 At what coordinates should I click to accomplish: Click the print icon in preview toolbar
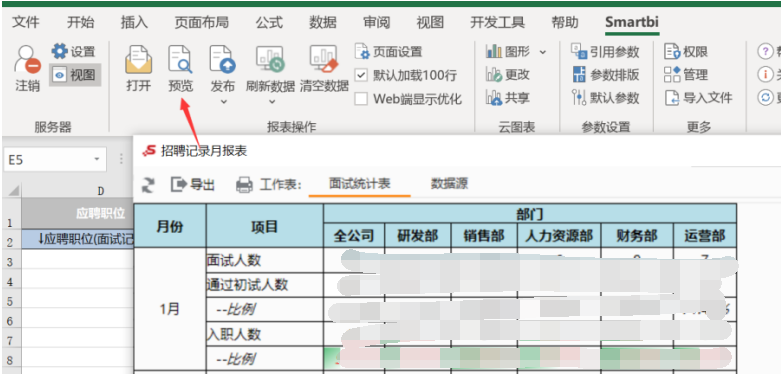[244, 185]
